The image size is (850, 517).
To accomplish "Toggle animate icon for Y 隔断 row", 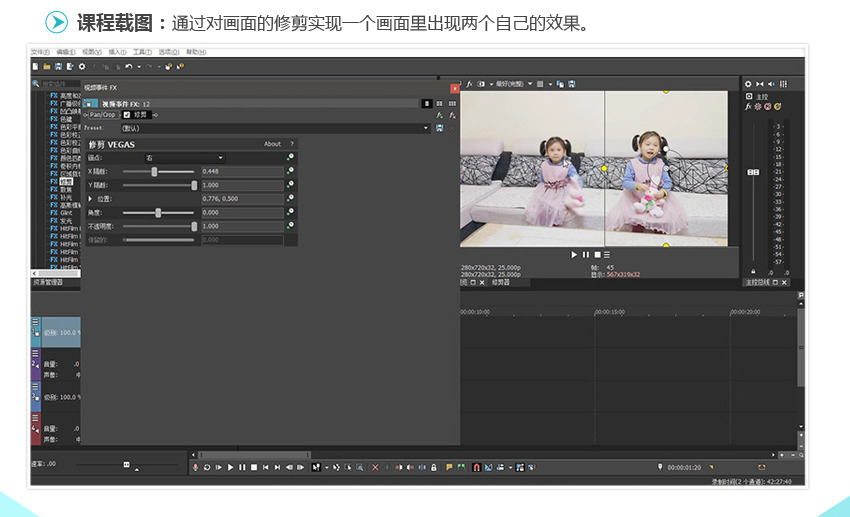I will 291,185.
